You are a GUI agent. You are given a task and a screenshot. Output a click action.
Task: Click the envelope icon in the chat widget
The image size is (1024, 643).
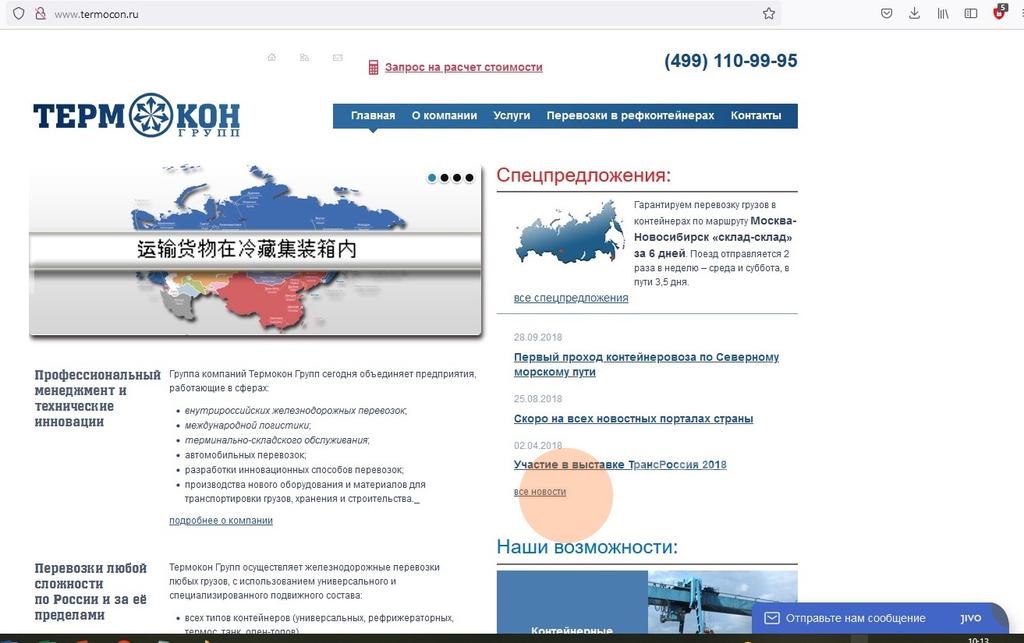click(x=772, y=618)
